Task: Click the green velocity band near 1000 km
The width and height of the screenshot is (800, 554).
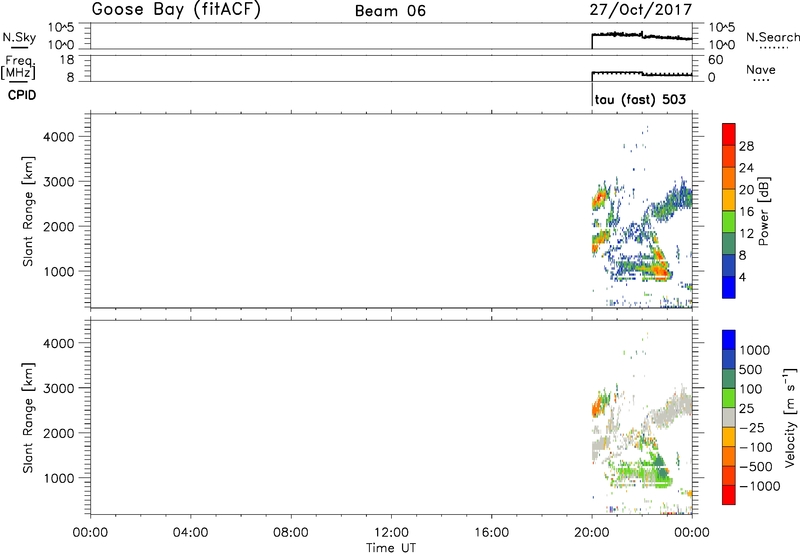Action: (642, 474)
